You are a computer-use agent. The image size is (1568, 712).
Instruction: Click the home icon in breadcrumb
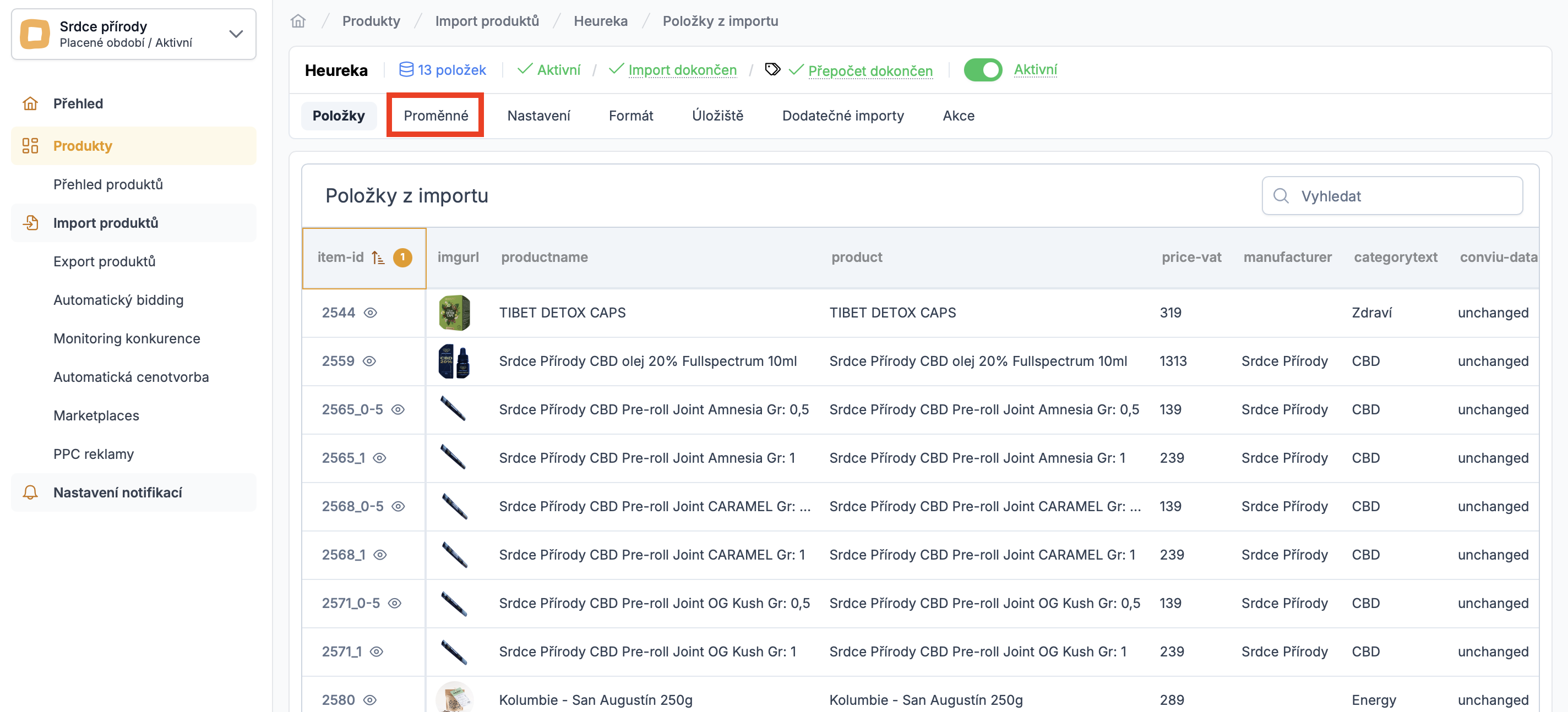coord(298,21)
